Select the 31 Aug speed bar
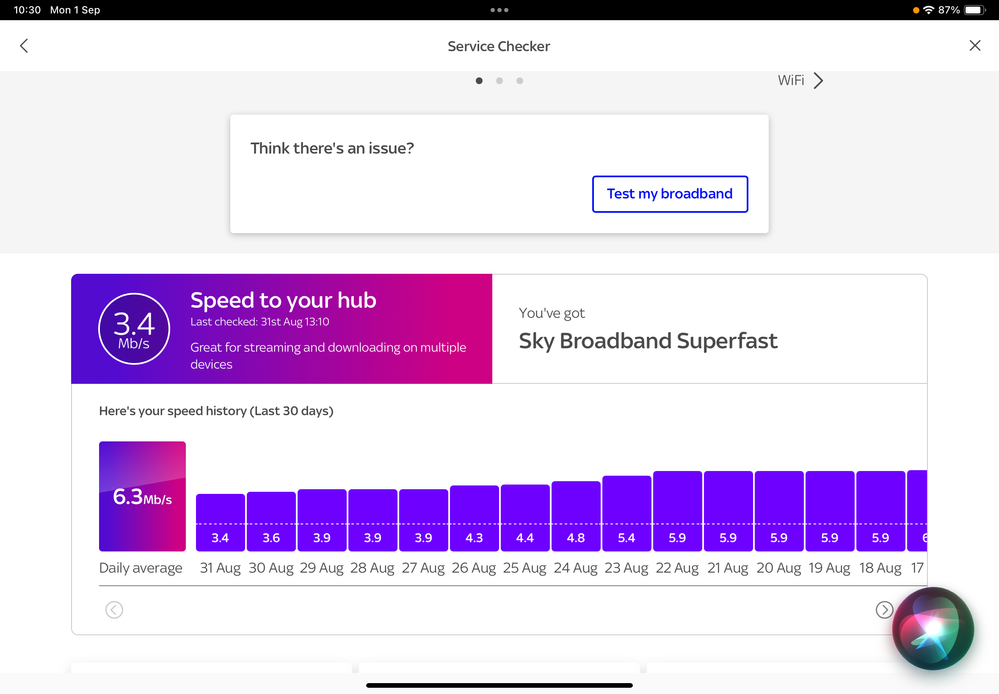The image size is (999, 694). 220,522
